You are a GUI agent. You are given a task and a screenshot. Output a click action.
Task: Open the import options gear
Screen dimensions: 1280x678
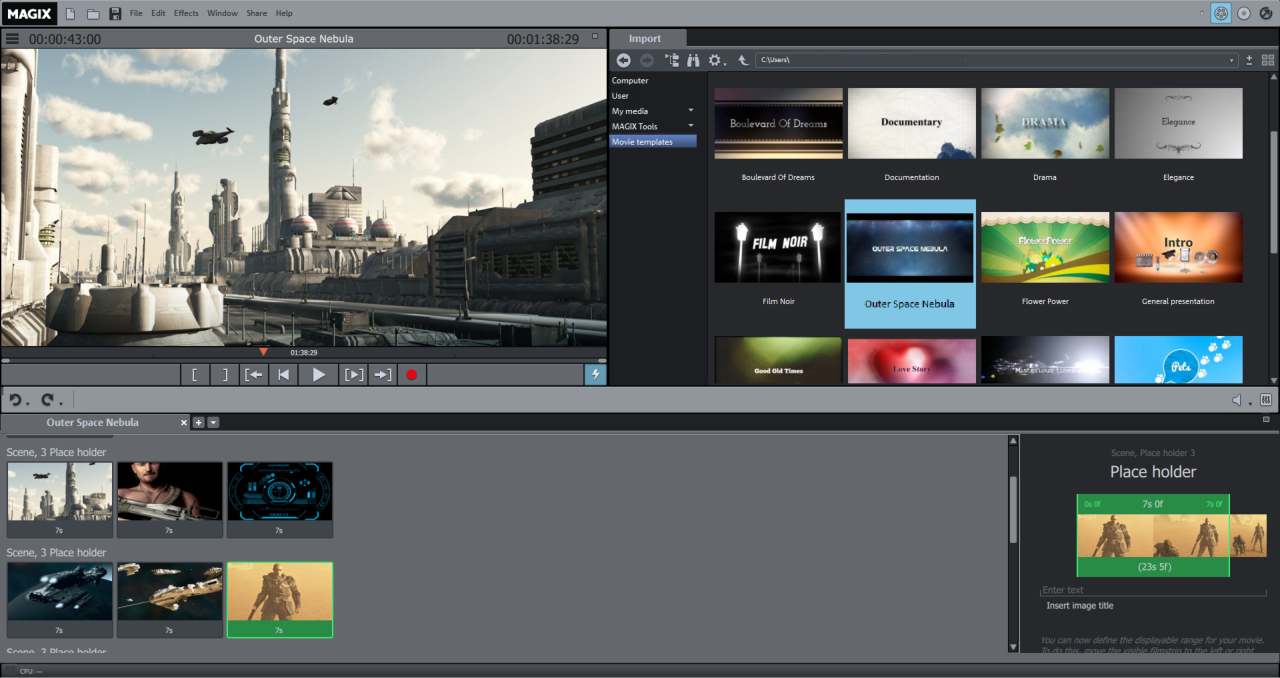click(x=716, y=60)
